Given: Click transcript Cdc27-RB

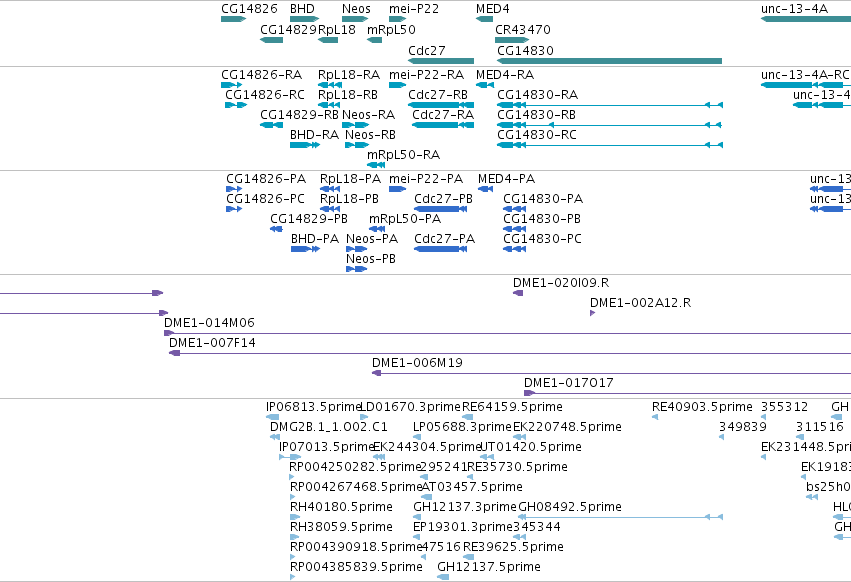Looking at the screenshot, I should 441,105.
